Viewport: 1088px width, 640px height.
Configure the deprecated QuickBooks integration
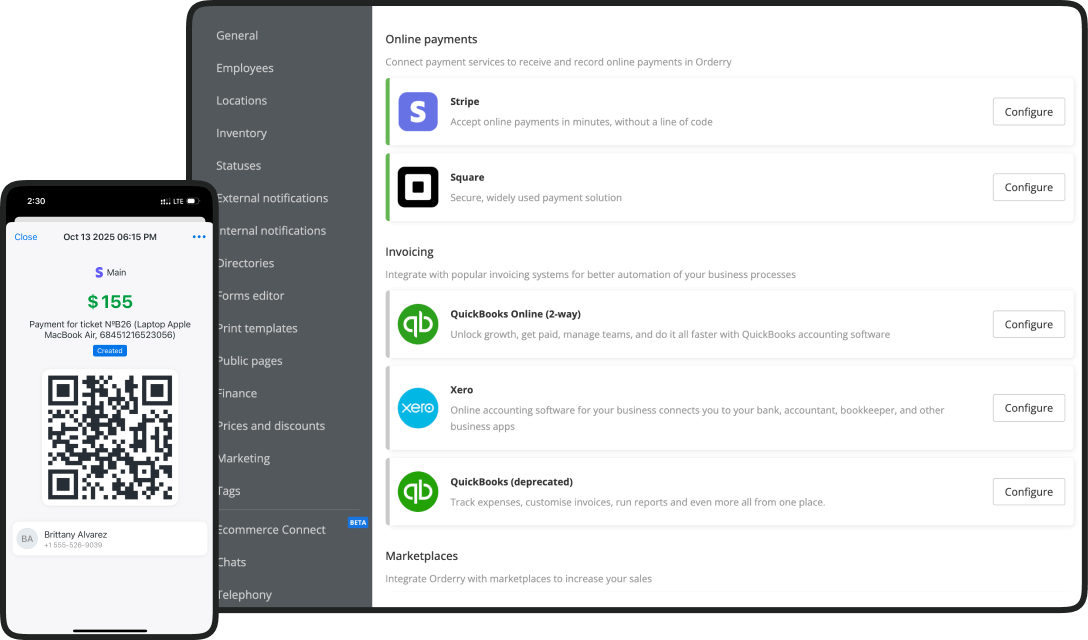pyautogui.click(x=1028, y=492)
